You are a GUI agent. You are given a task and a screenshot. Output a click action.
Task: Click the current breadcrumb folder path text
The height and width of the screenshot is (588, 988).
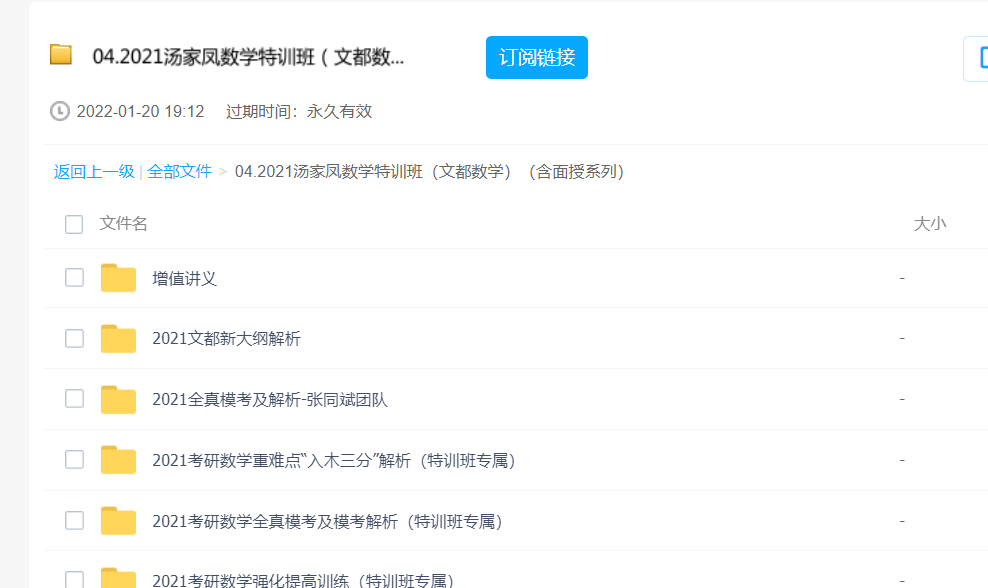coord(429,171)
